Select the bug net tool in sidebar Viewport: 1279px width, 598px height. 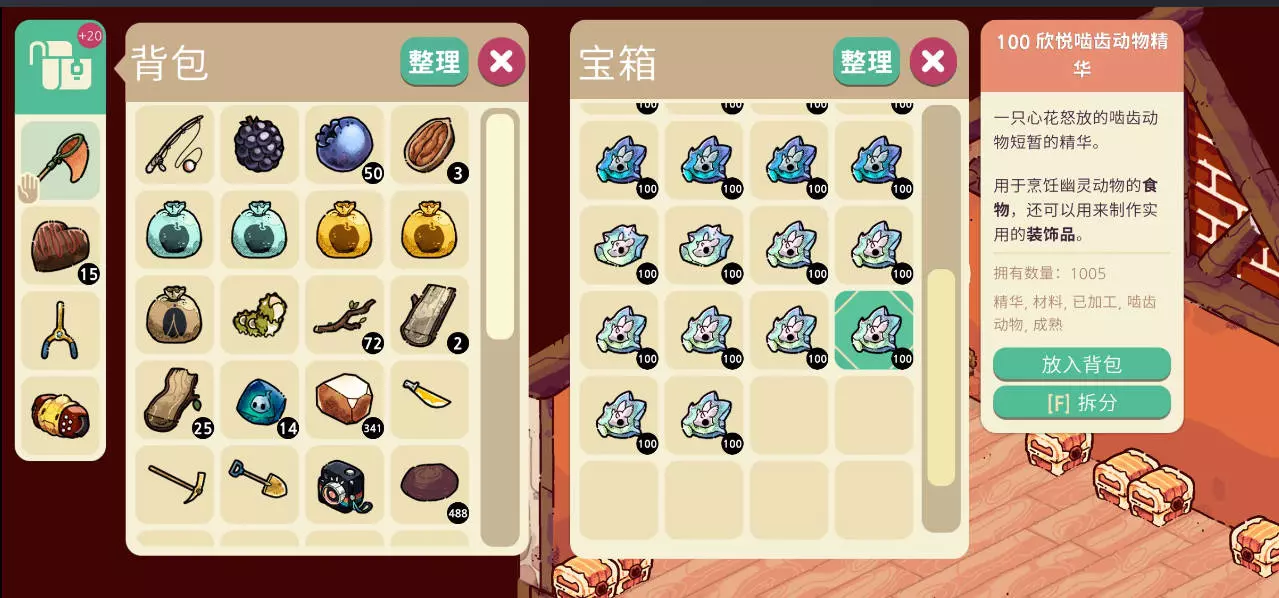[61, 161]
